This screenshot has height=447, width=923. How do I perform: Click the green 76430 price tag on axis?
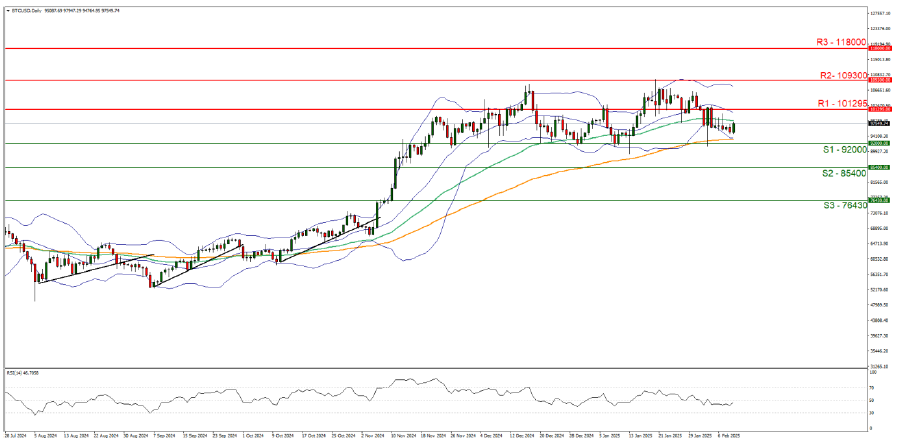(879, 200)
